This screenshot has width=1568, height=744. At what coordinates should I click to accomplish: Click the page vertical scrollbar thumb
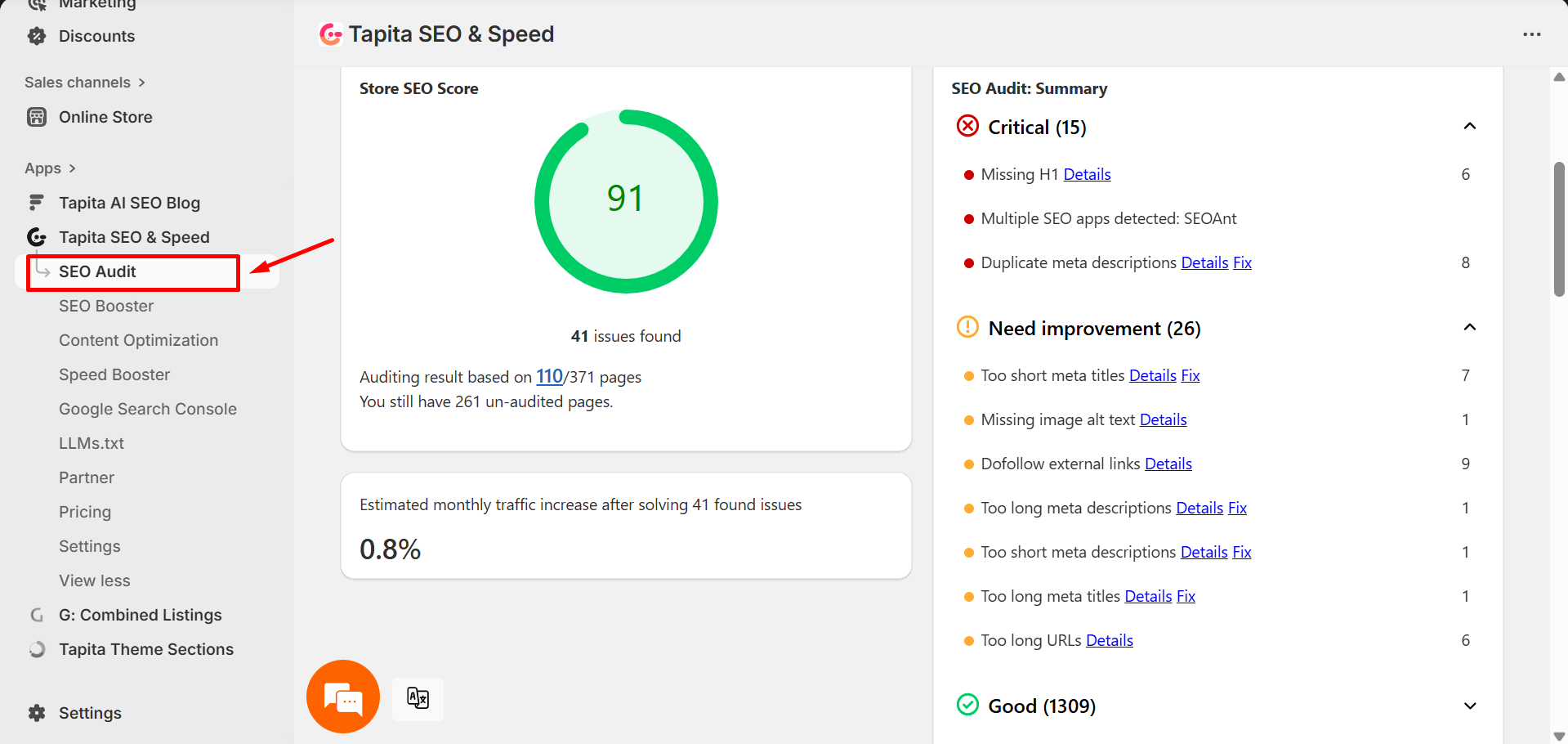pos(1559,229)
